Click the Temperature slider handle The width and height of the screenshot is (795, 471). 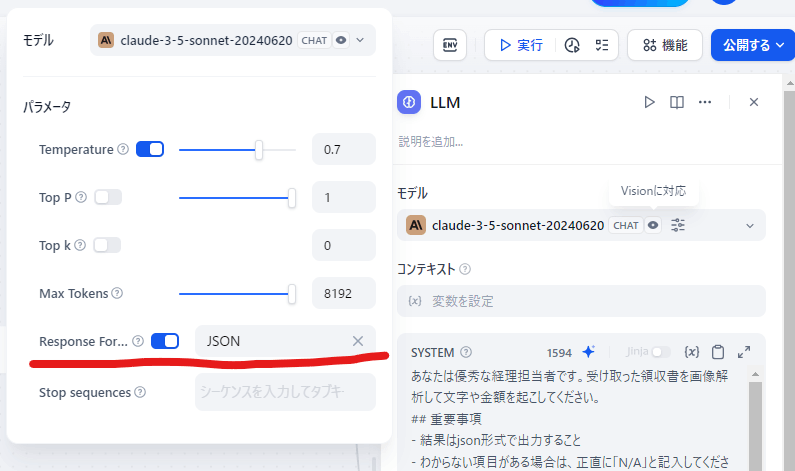(259, 150)
